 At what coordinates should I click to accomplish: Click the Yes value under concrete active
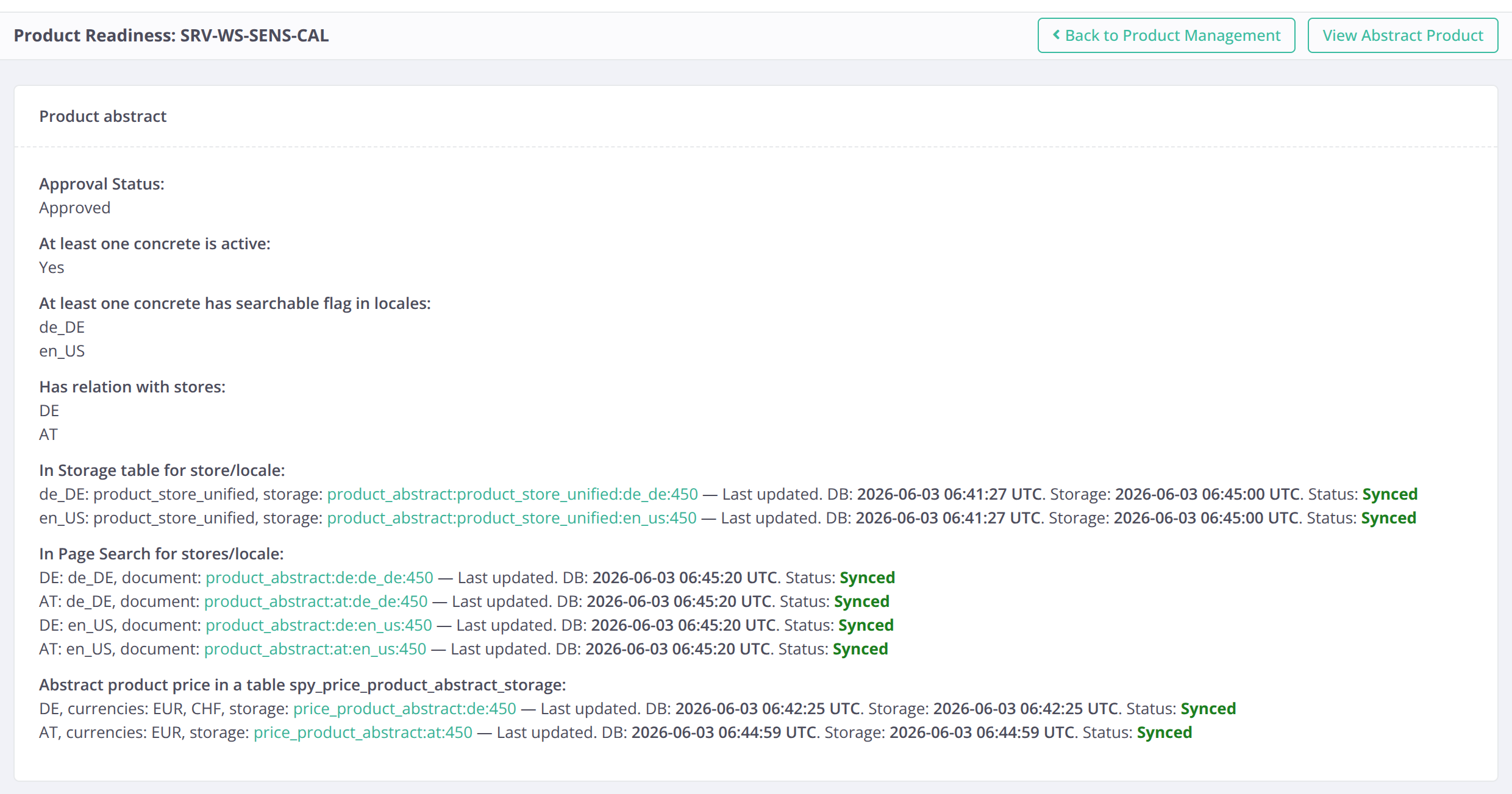click(52, 267)
